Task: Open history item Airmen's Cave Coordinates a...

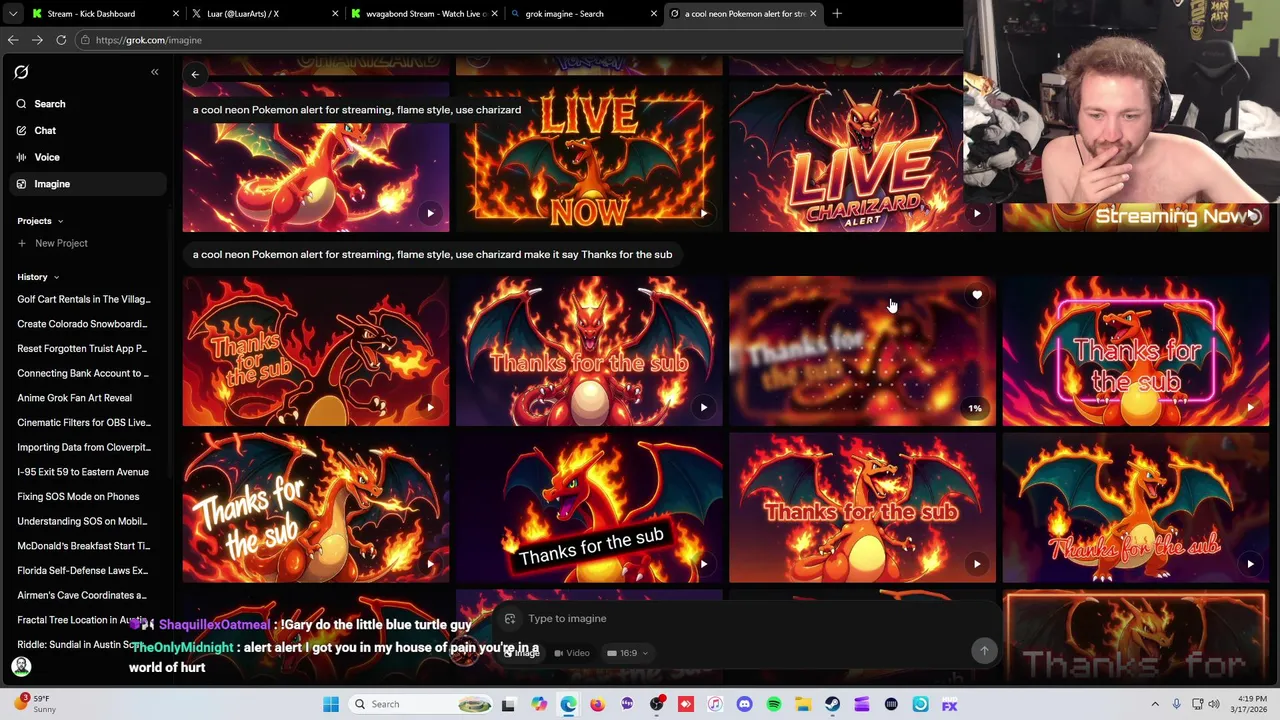Action: tap(82, 595)
